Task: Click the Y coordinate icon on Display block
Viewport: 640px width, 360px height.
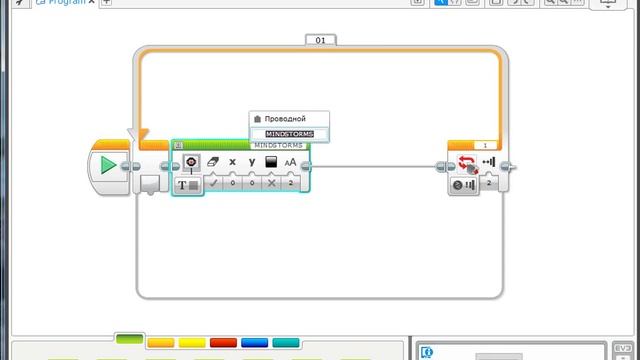Action: click(252, 162)
